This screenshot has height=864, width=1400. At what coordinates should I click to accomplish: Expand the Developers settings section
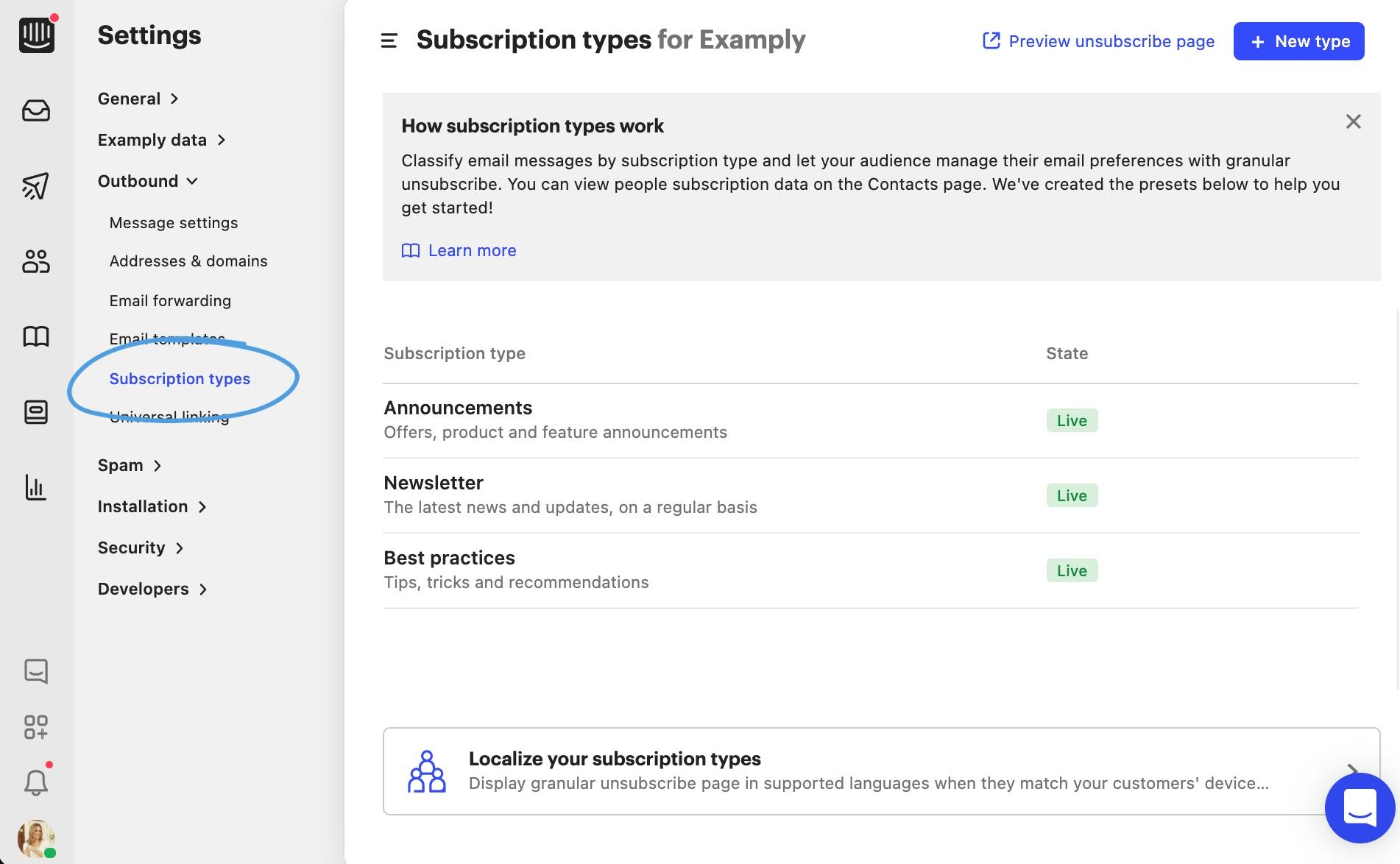pos(153,589)
